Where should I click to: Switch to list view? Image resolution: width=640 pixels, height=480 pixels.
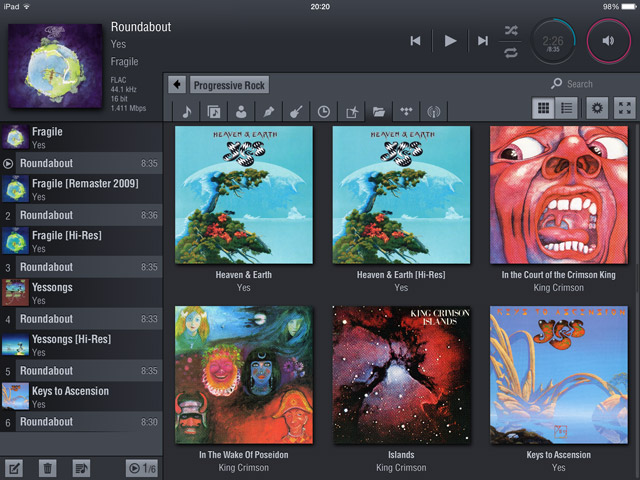[567, 108]
